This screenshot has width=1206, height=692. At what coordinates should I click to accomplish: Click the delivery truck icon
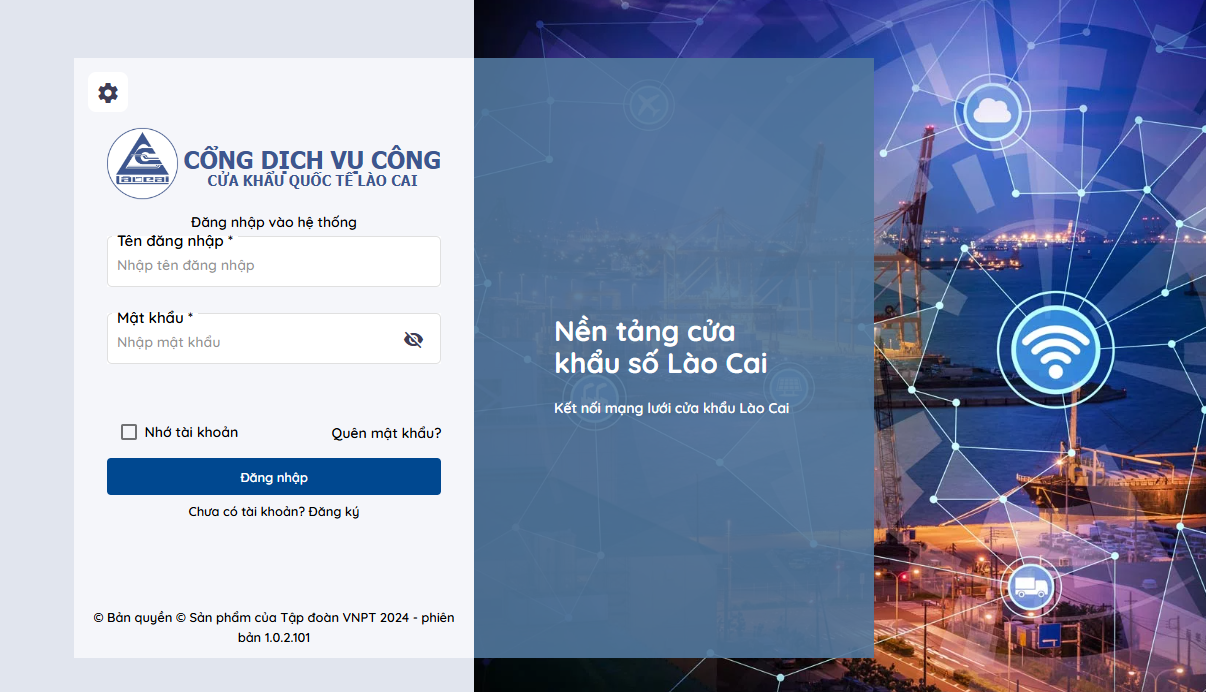pyautogui.click(x=1030, y=585)
